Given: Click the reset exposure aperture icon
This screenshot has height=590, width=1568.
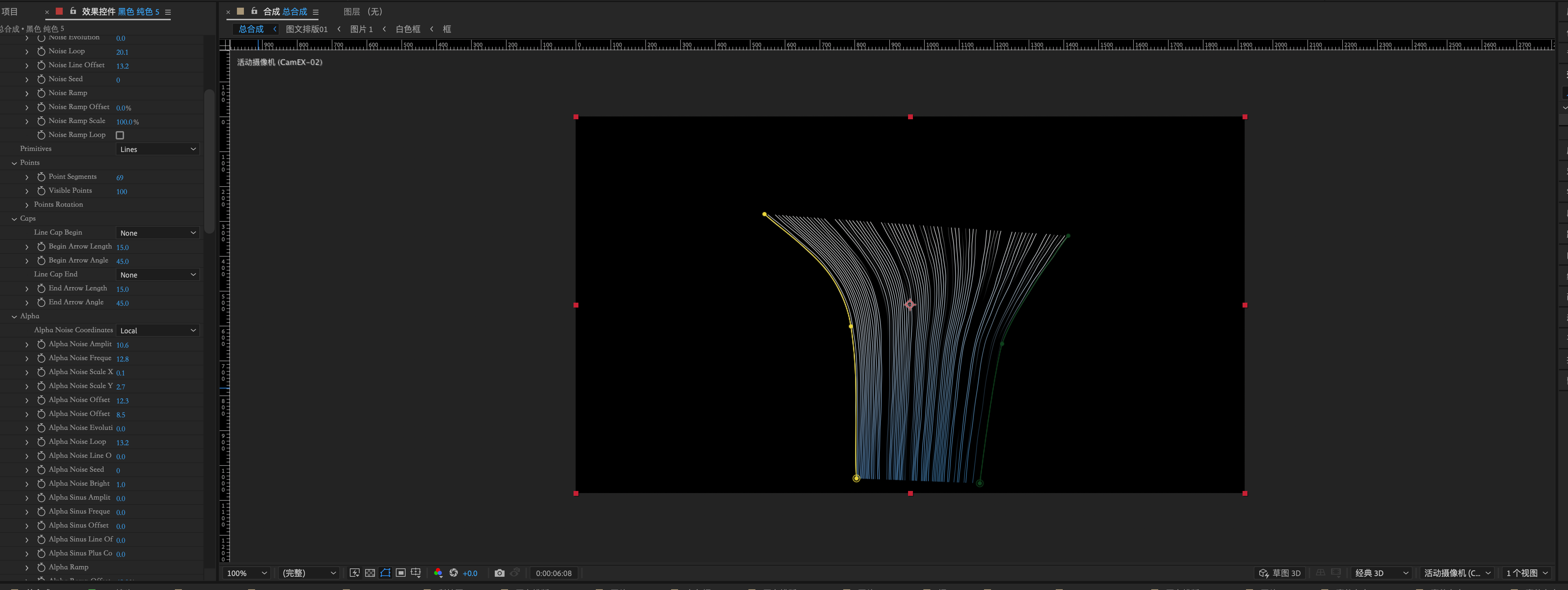Looking at the screenshot, I should coord(453,573).
